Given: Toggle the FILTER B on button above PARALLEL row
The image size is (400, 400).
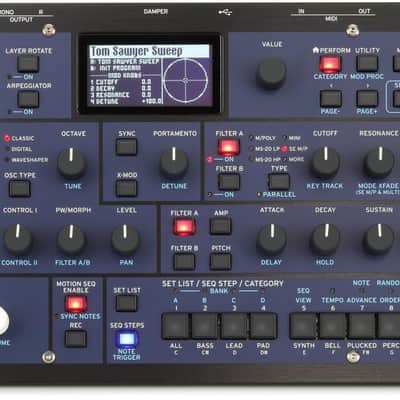Looking at the screenshot, I should [229, 182].
